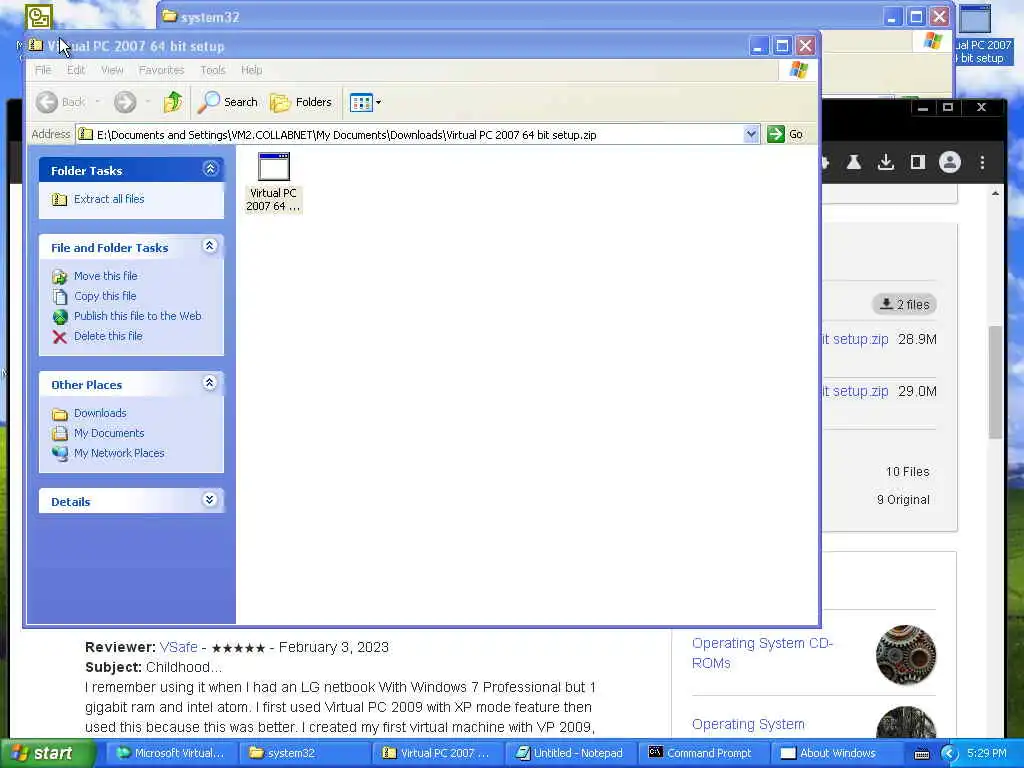Expand hidden system tray icons arrow

click(x=949, y=753)
